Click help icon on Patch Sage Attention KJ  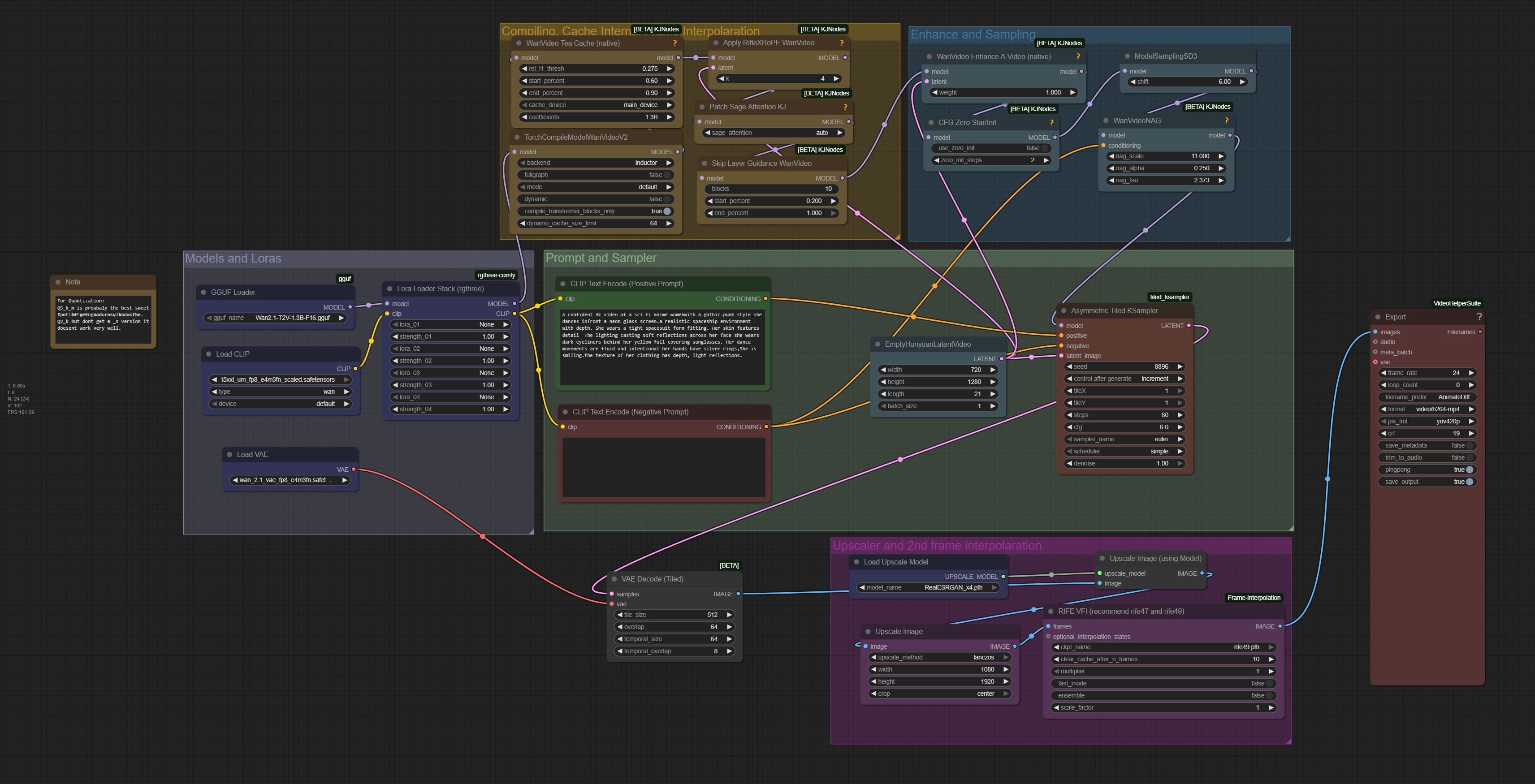(x=845, y=107)
